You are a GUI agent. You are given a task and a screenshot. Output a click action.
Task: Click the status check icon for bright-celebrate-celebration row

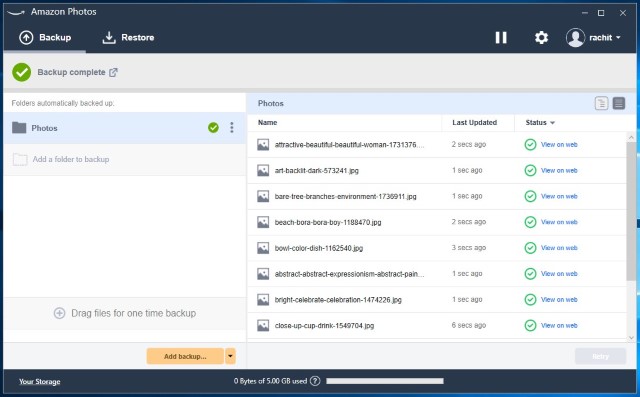[x=530, y=299]
